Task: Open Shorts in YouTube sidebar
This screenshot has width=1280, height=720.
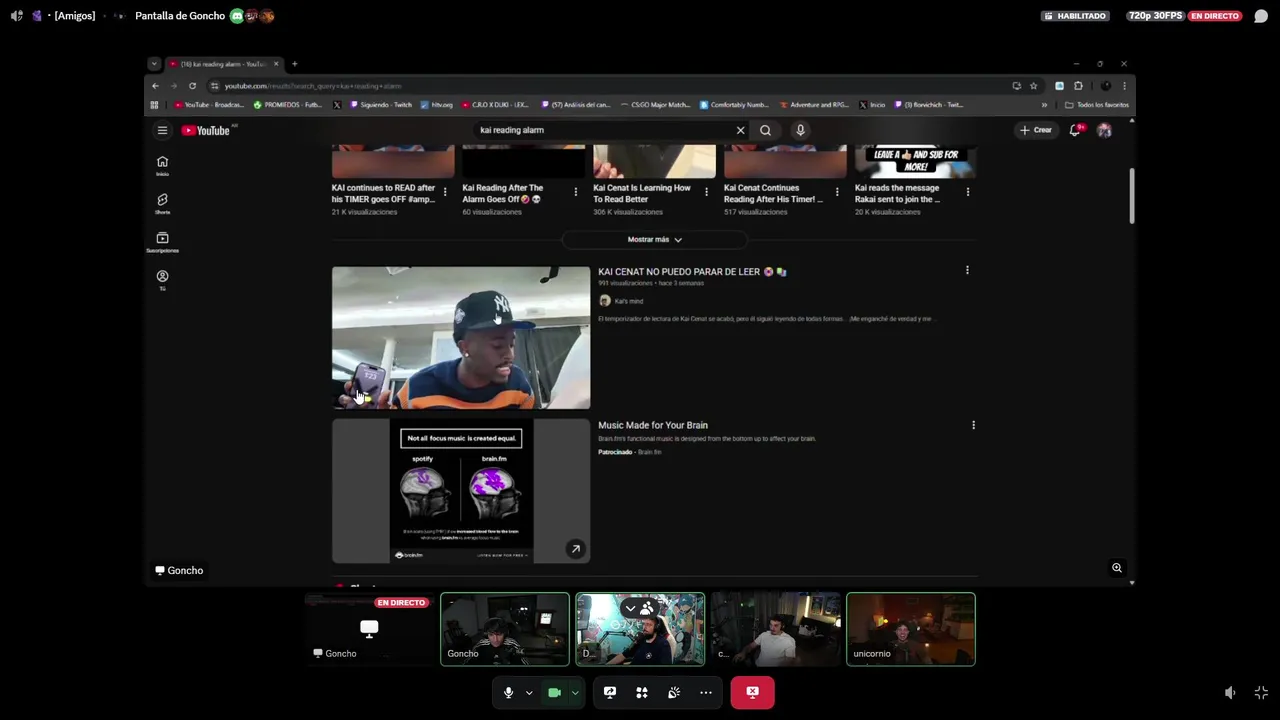Action: coord(162,204)
